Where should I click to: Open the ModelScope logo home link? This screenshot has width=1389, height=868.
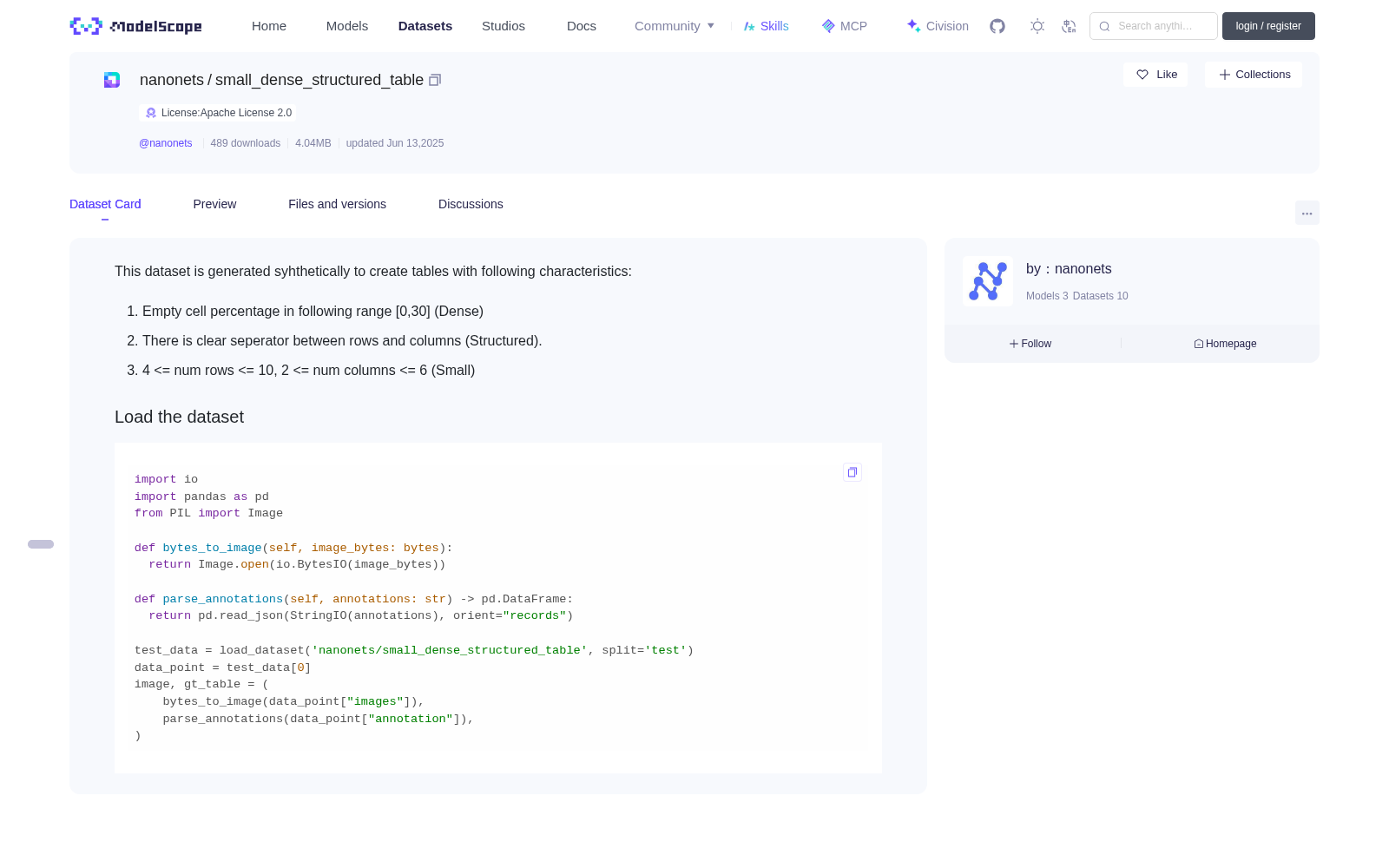tap(135, 26)
